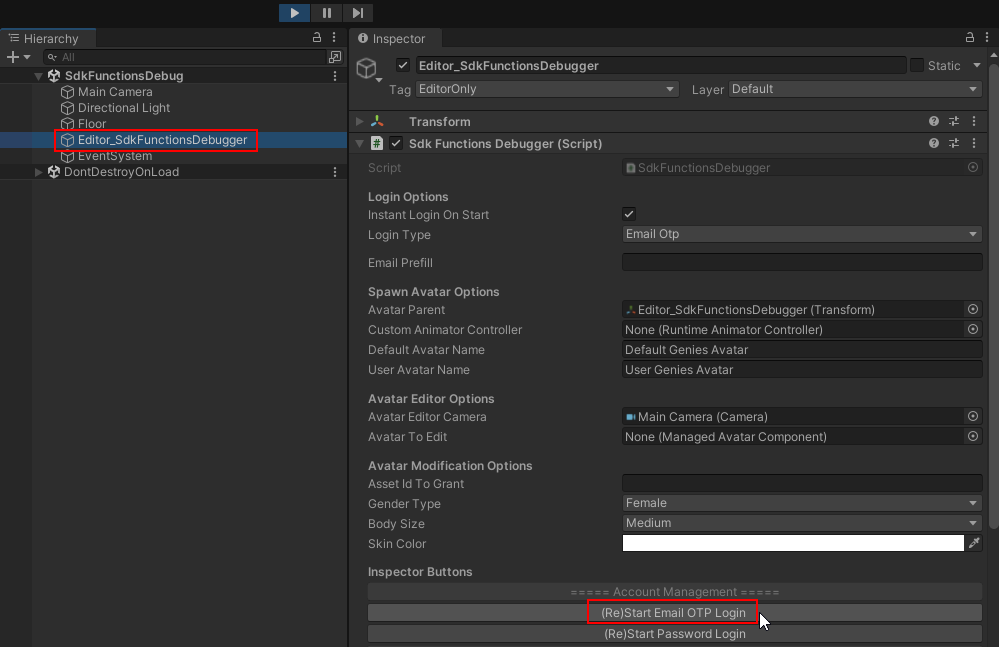Viewport: 999px width, 647px height.
Task: Click the Hierarchy panel lock icon
Action: [x=317, y=38]
